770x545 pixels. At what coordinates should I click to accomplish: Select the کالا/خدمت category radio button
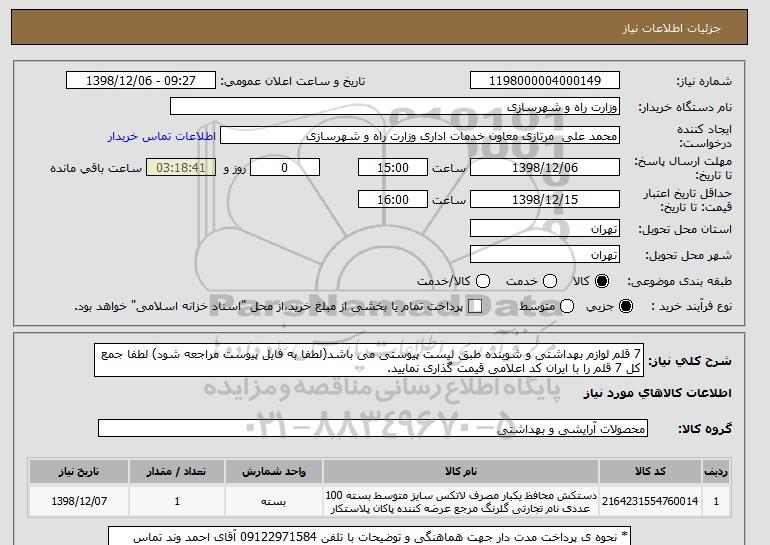(x=483, y=281)
